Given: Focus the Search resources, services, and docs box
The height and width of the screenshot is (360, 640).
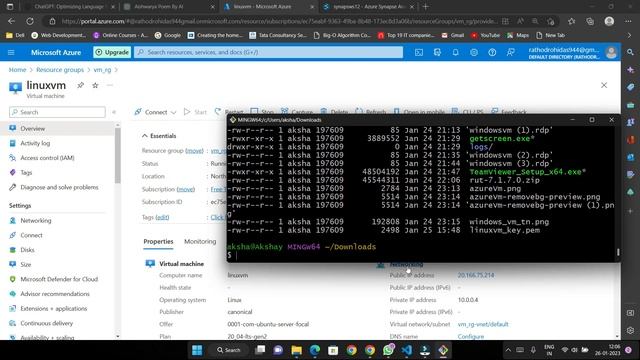Looking at the screenshot, I should coord(269,52).
